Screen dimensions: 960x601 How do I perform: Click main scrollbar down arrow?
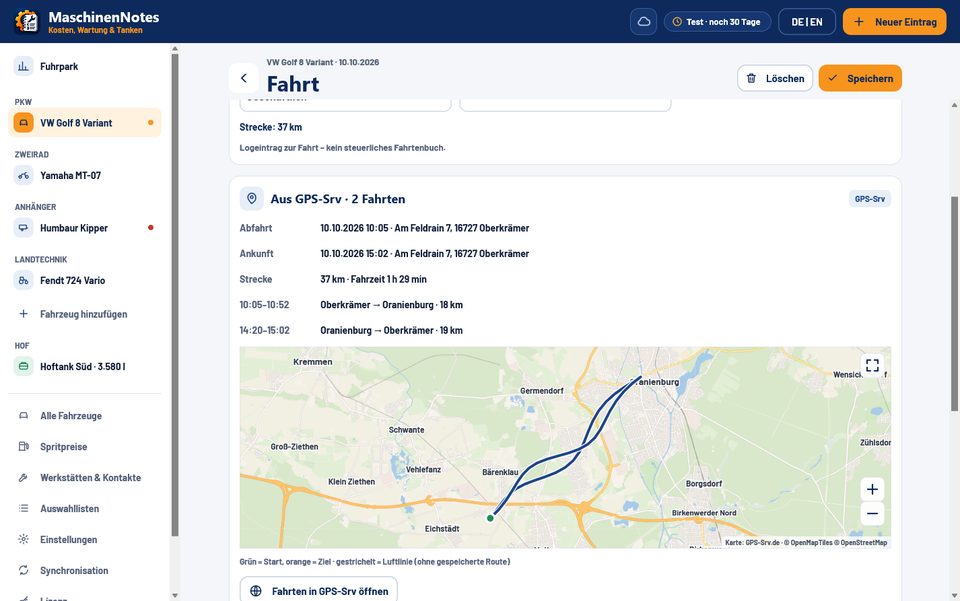coord(954,595)
